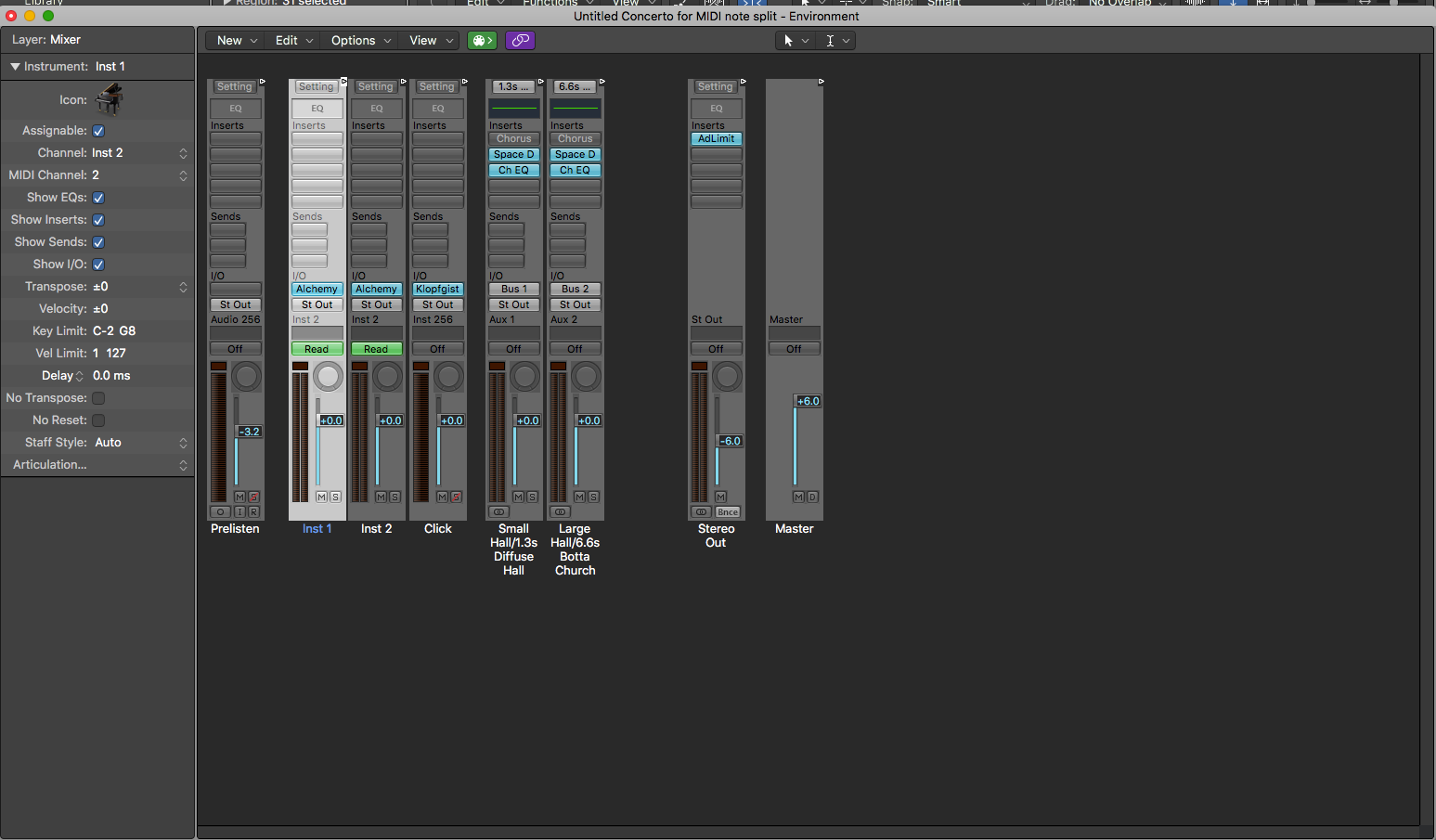The image size is (1436, 840).
Task: Click the output triangle on Inst 1 strip
Action: (x=343, y=82)
